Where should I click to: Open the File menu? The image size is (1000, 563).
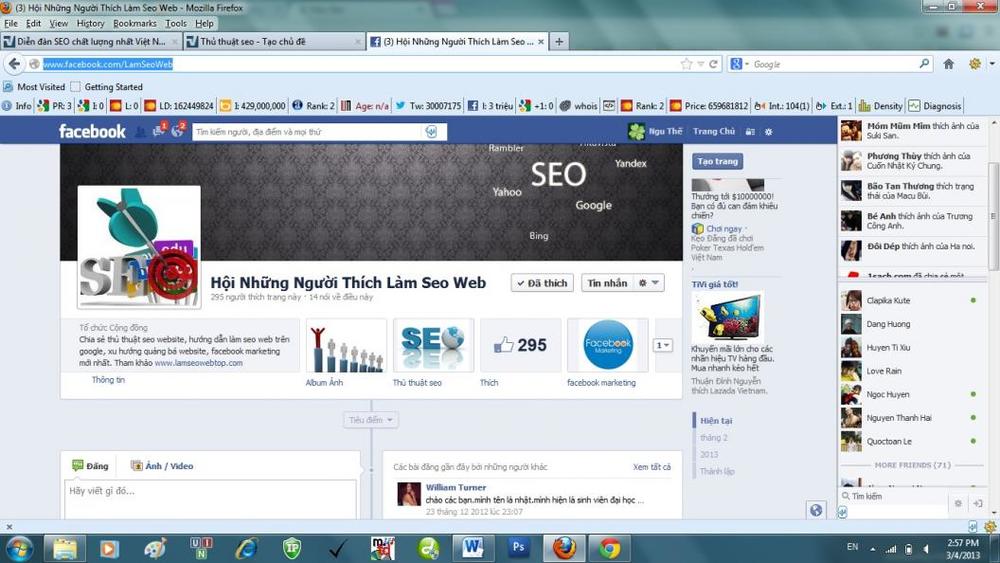click(11, 23)
